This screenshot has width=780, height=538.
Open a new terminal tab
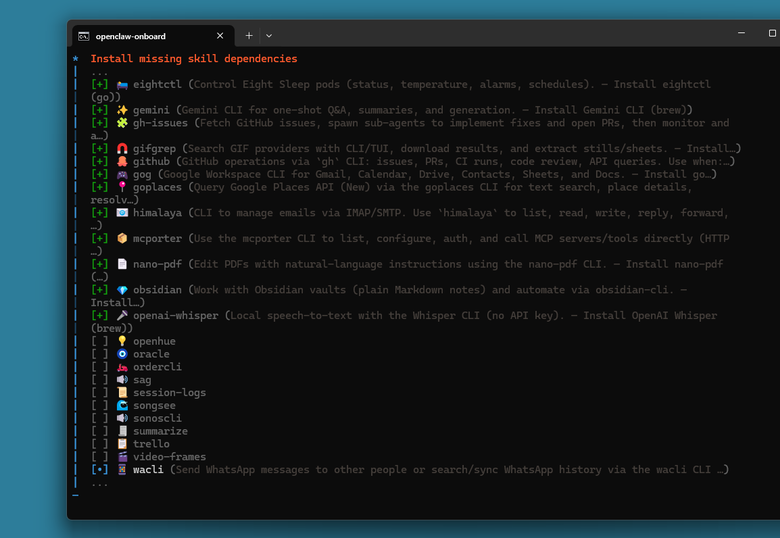[x=249, y=36]
